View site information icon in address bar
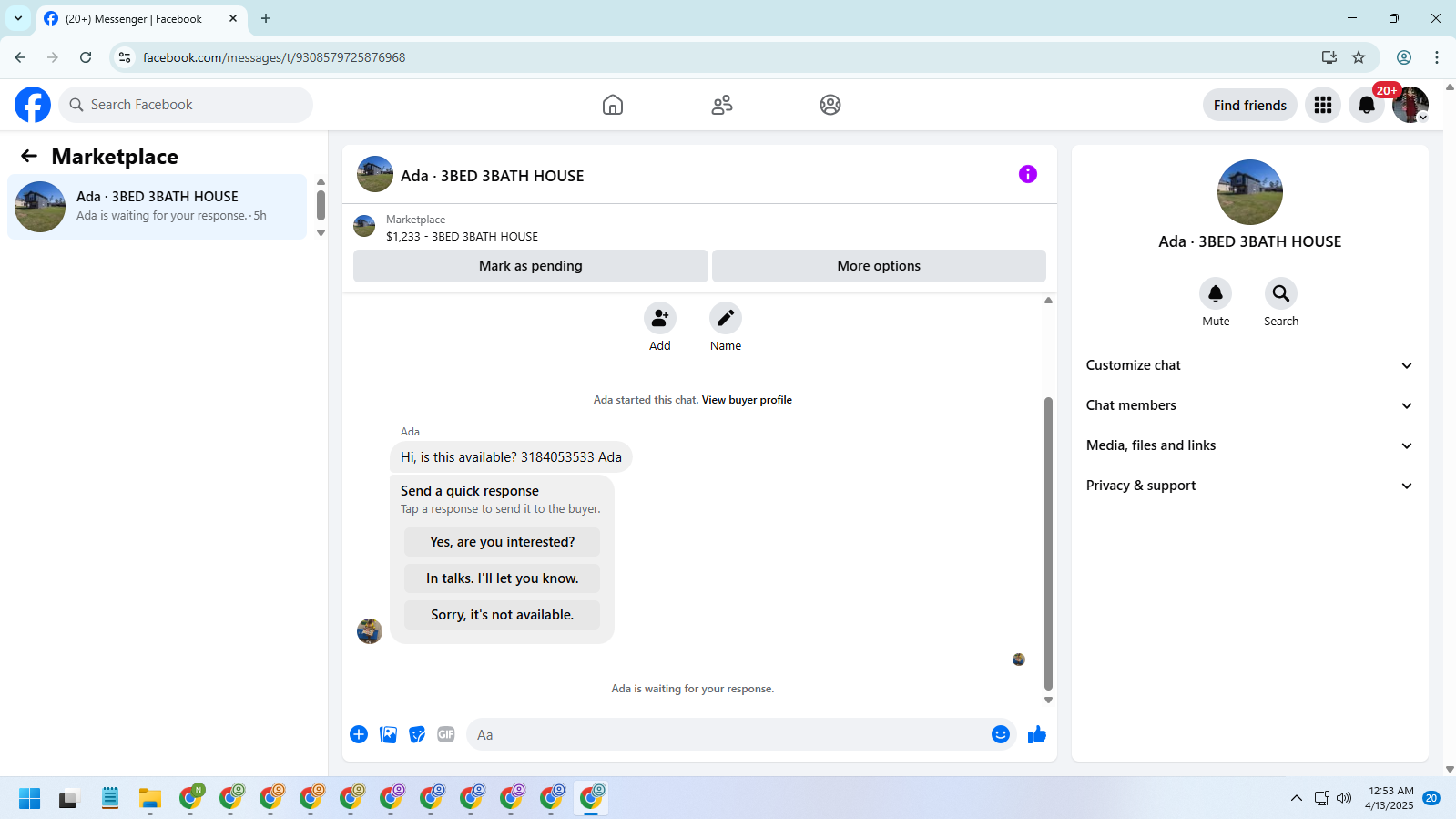The image size is (1456, 819). [x=125, y=57]
